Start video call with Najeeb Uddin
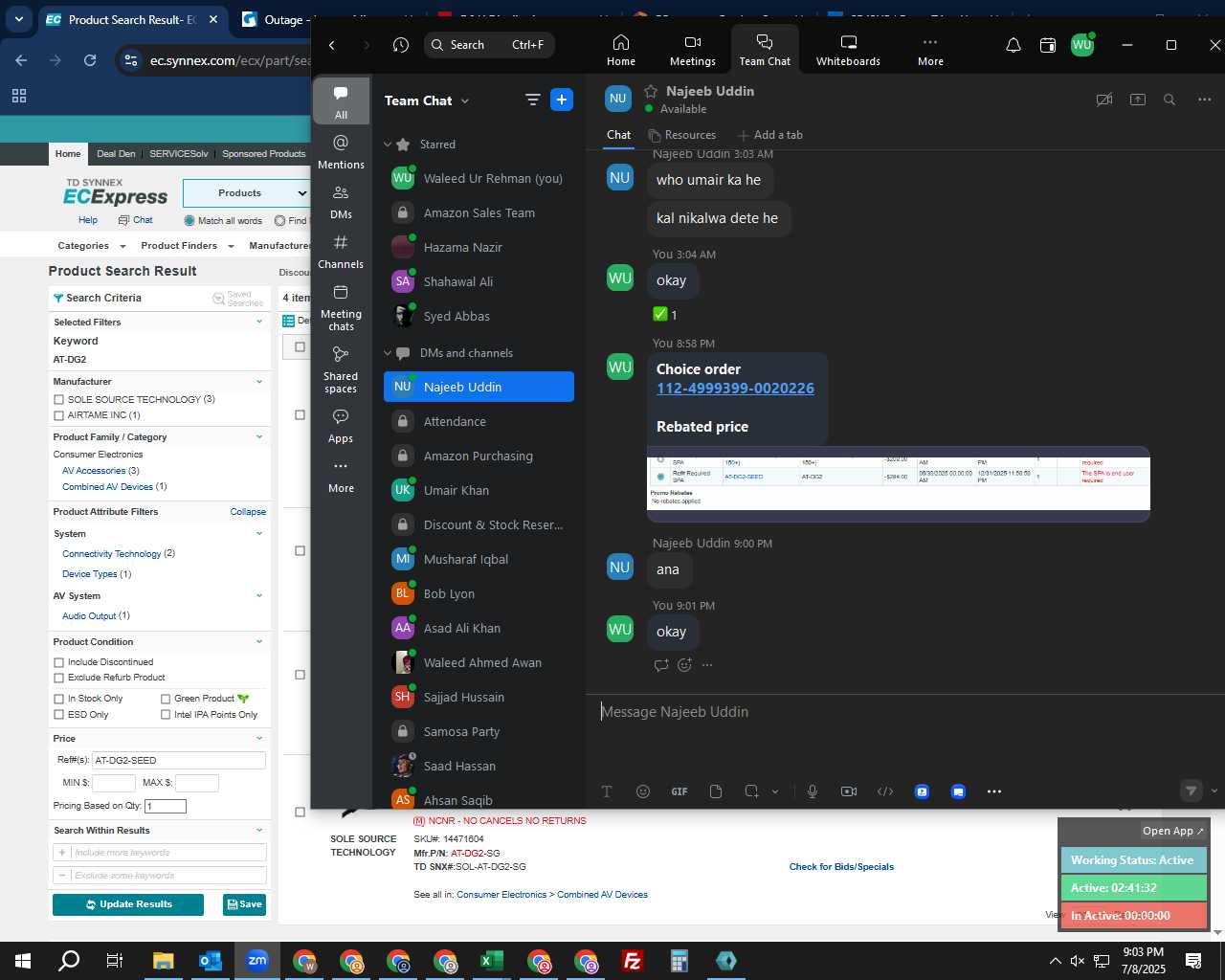 click(1103, 100)
